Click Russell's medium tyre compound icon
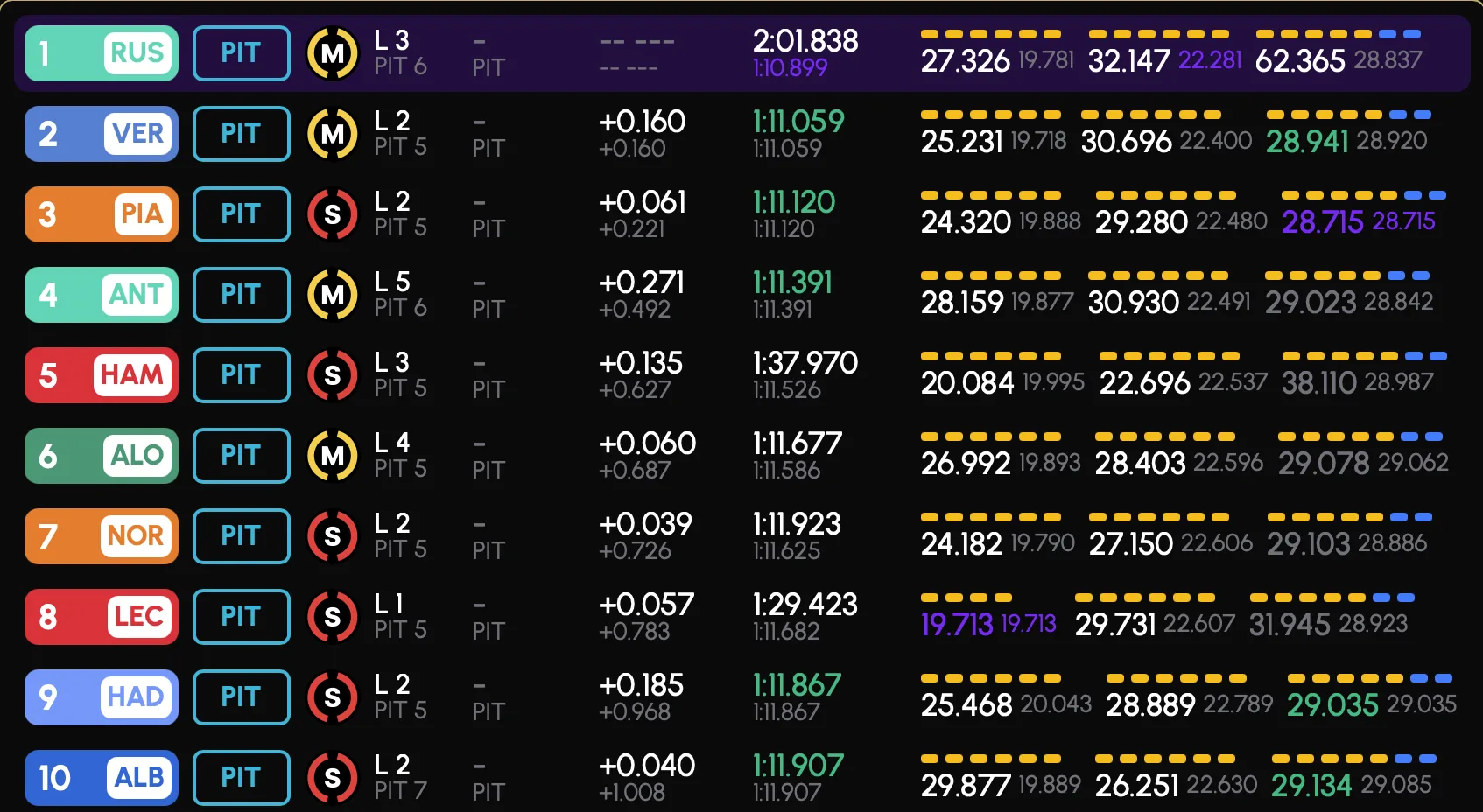The height and width of the screenshot is (812, 1483). point(333,54)
